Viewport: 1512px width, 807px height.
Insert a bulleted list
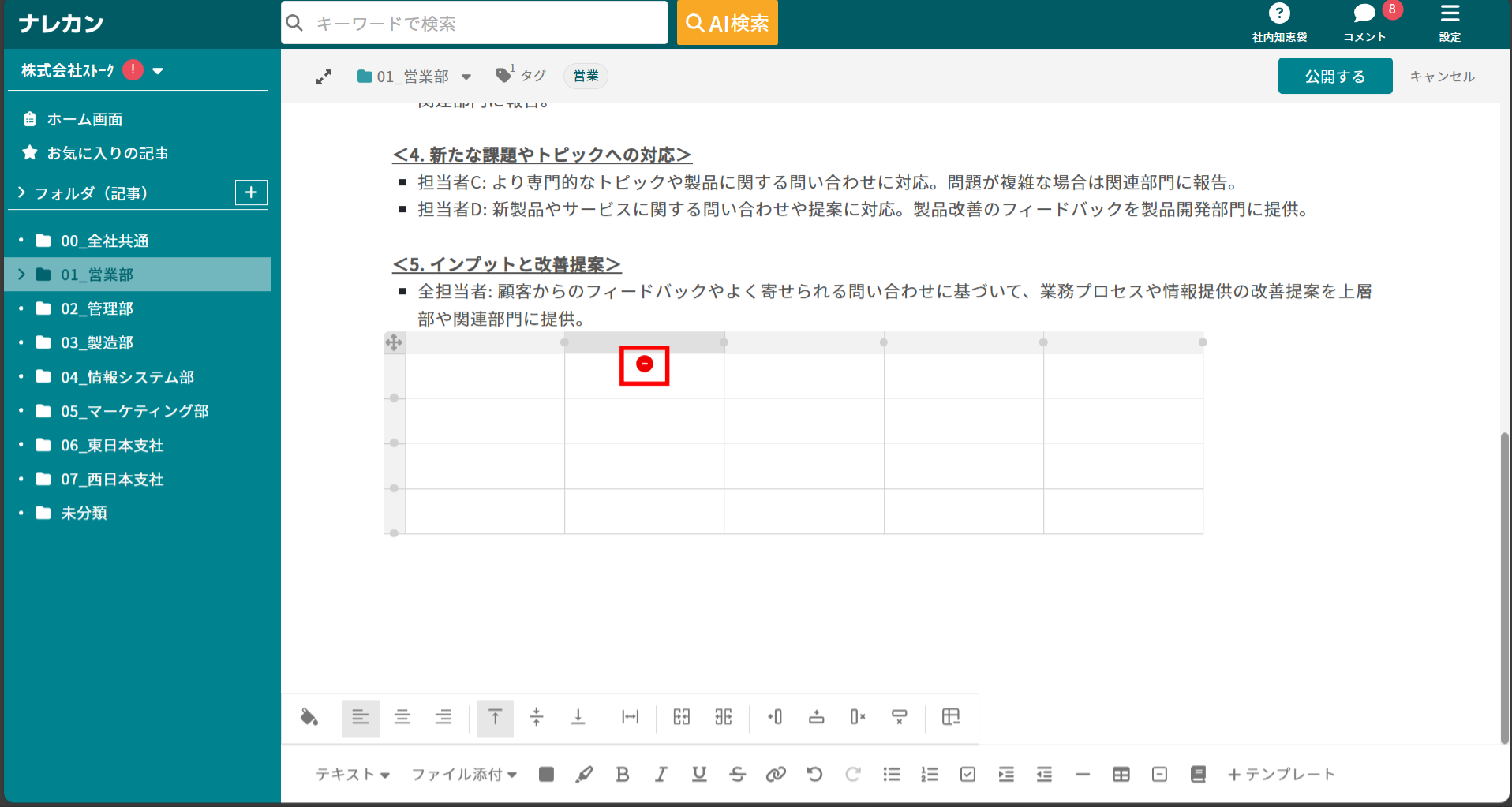[892, 774]
